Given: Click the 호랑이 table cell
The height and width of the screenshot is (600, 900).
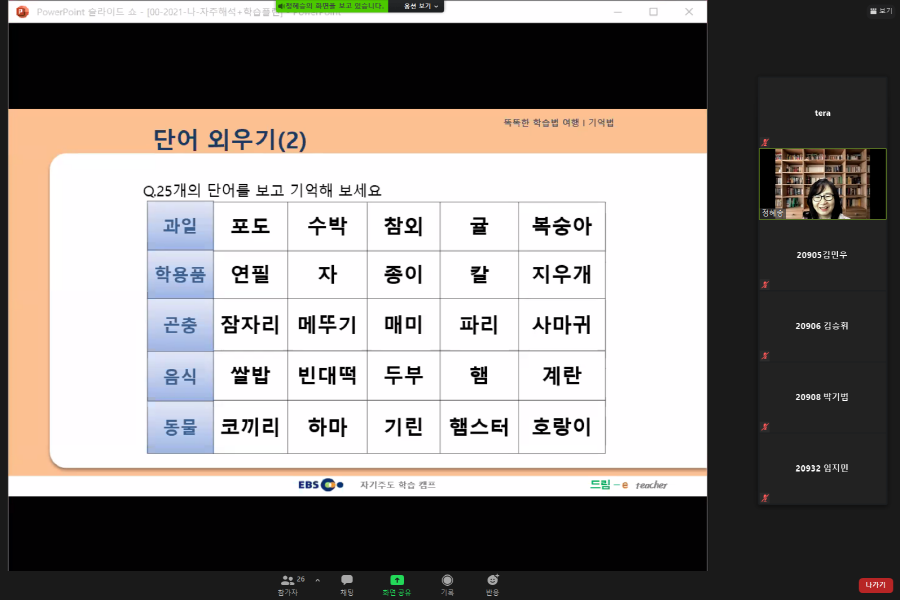Looking at the screenshot, I should coord(562,427).
